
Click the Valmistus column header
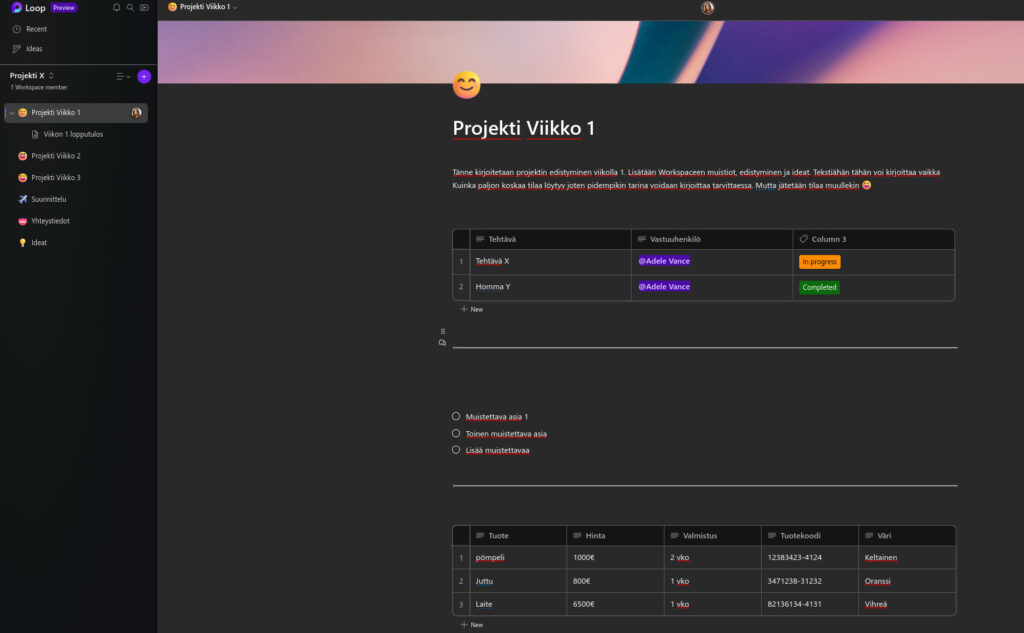click(712, 536)
